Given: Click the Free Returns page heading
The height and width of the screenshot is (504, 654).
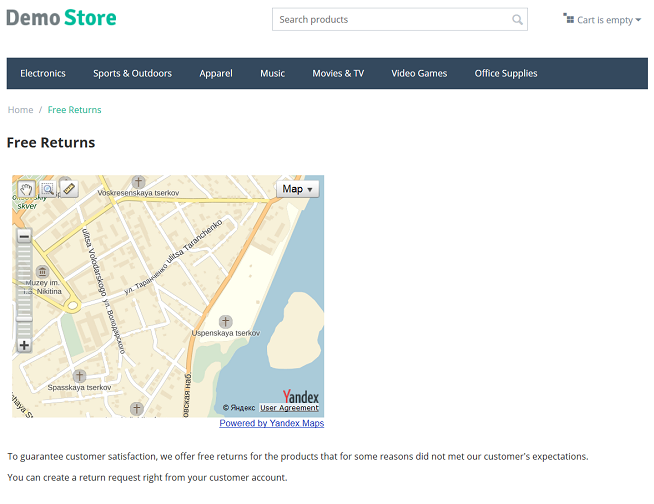Looking at the screenshot, I should [51, 143].
